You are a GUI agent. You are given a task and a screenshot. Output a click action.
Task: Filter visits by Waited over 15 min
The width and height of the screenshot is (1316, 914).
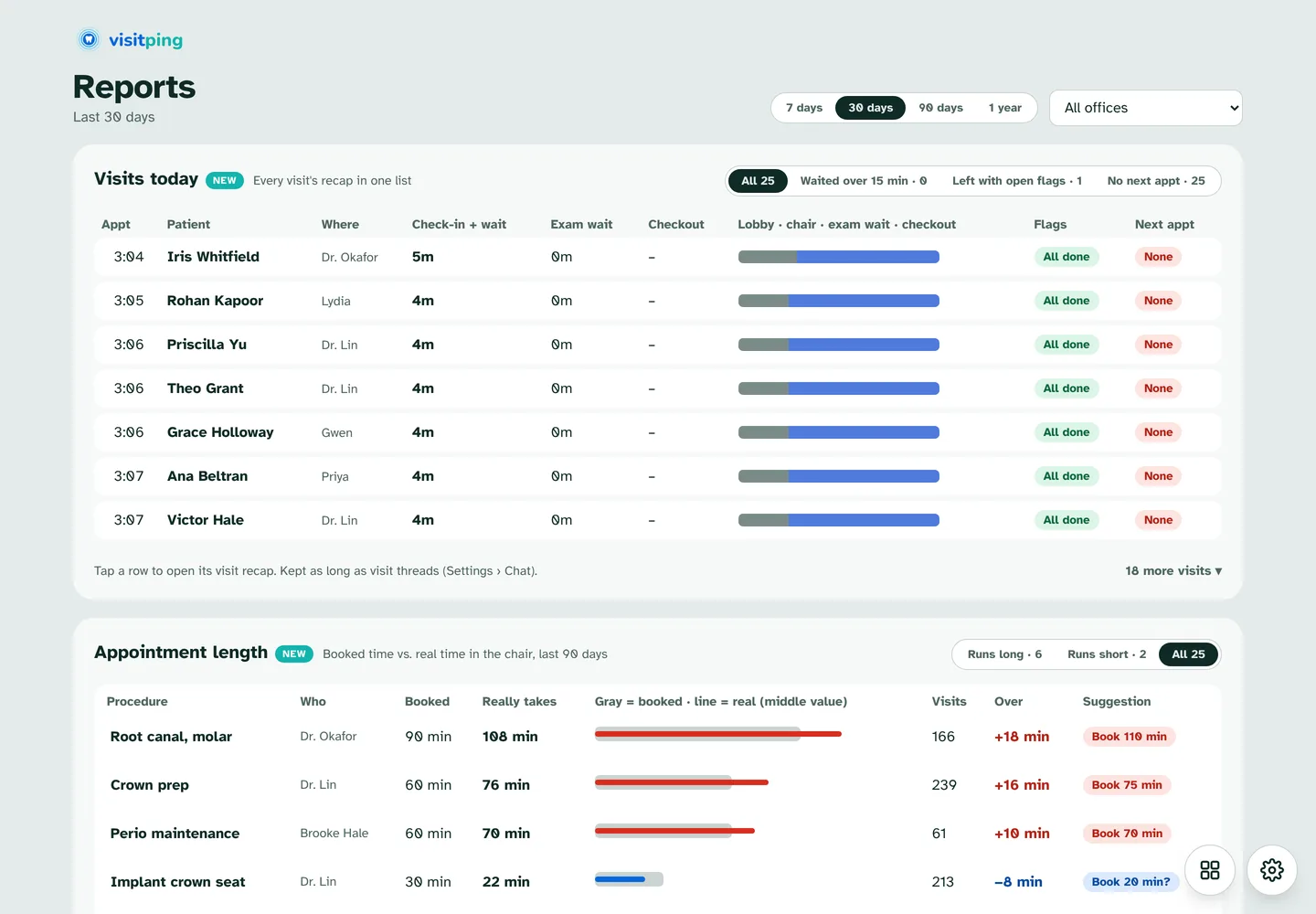pos(864,181)
